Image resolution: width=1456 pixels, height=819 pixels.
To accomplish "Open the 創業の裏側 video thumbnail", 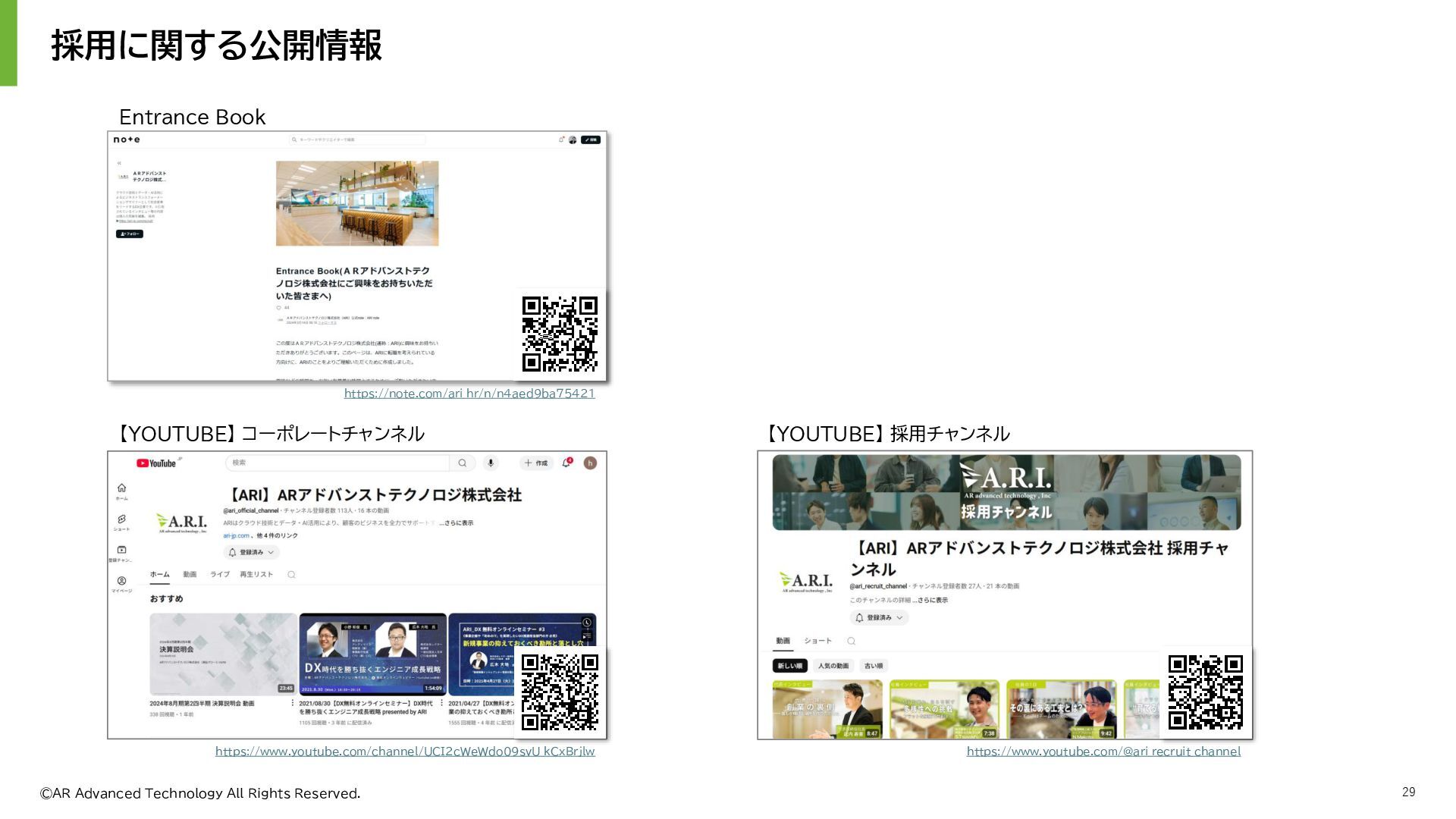I will tap(827, 710).
